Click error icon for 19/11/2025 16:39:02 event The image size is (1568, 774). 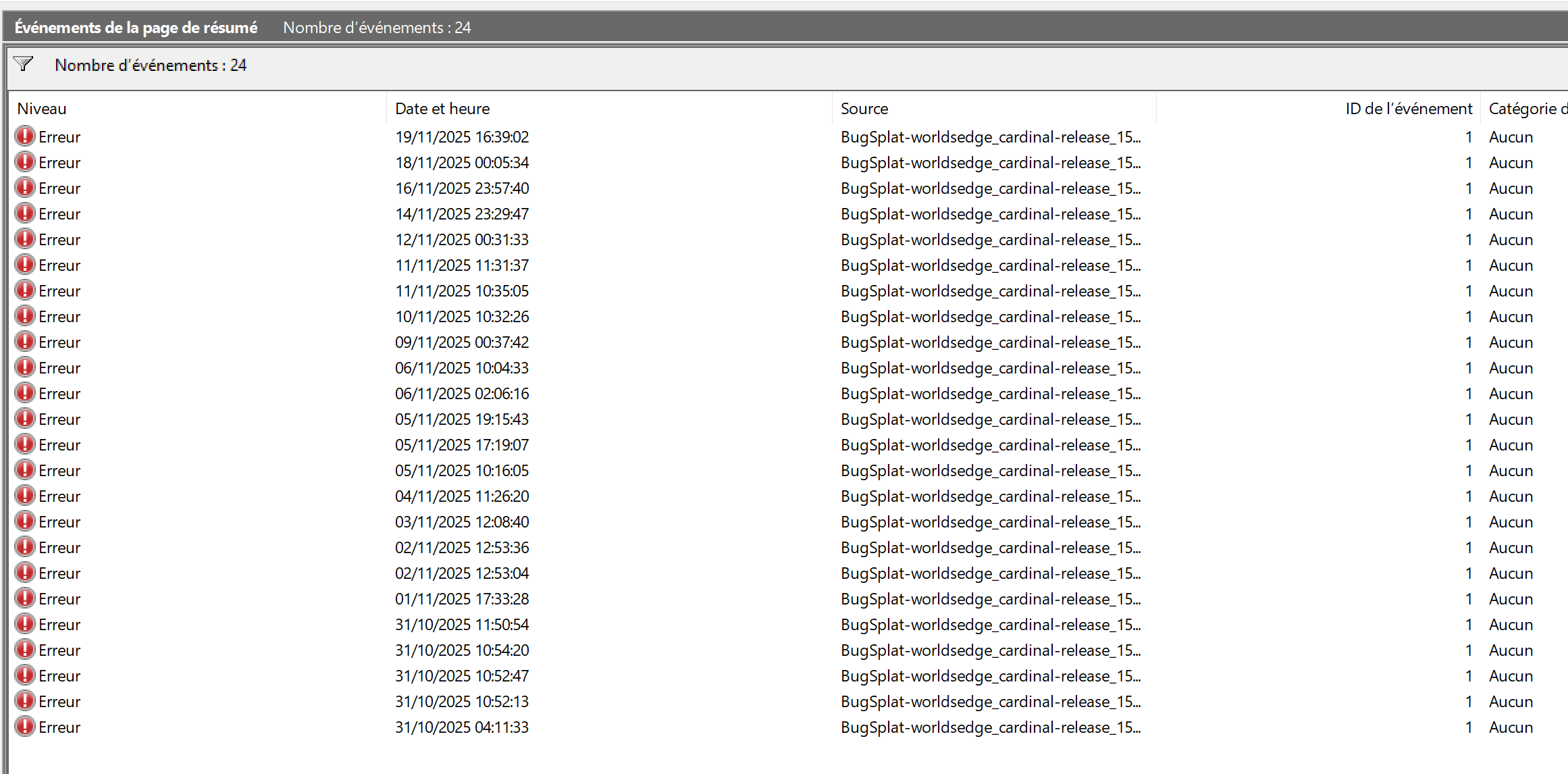pyautogui.click(x=25, y=136)
